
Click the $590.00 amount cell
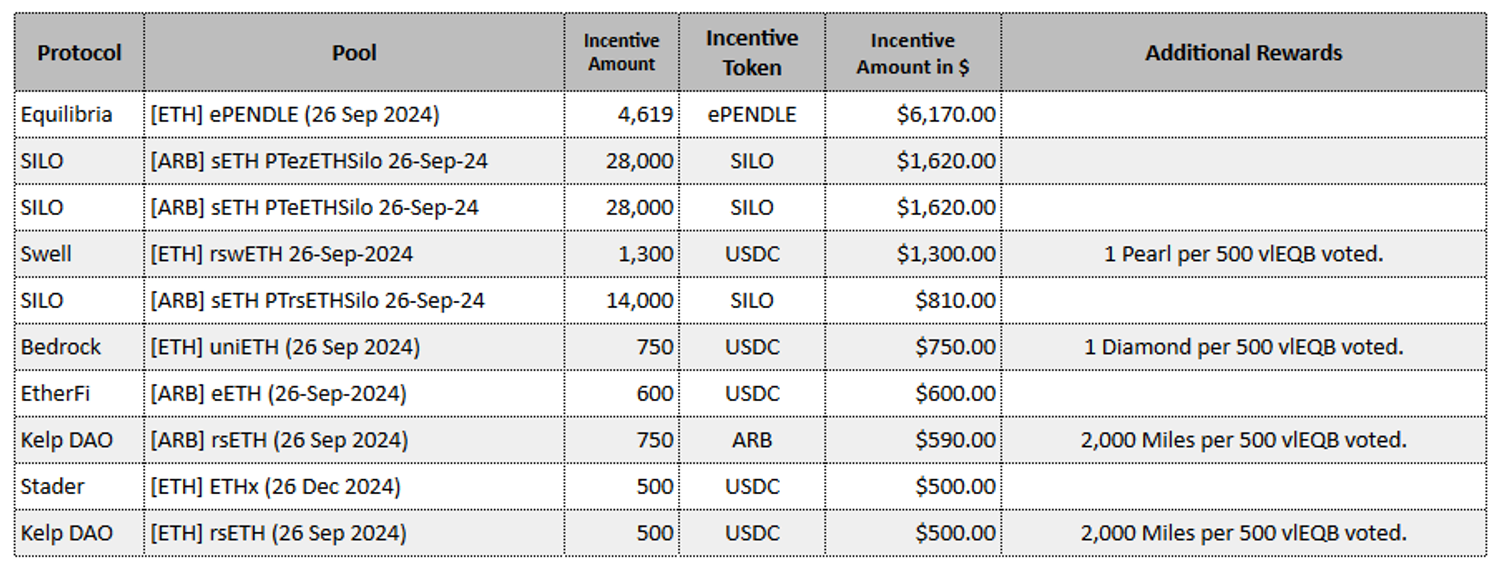pos(955,440)
